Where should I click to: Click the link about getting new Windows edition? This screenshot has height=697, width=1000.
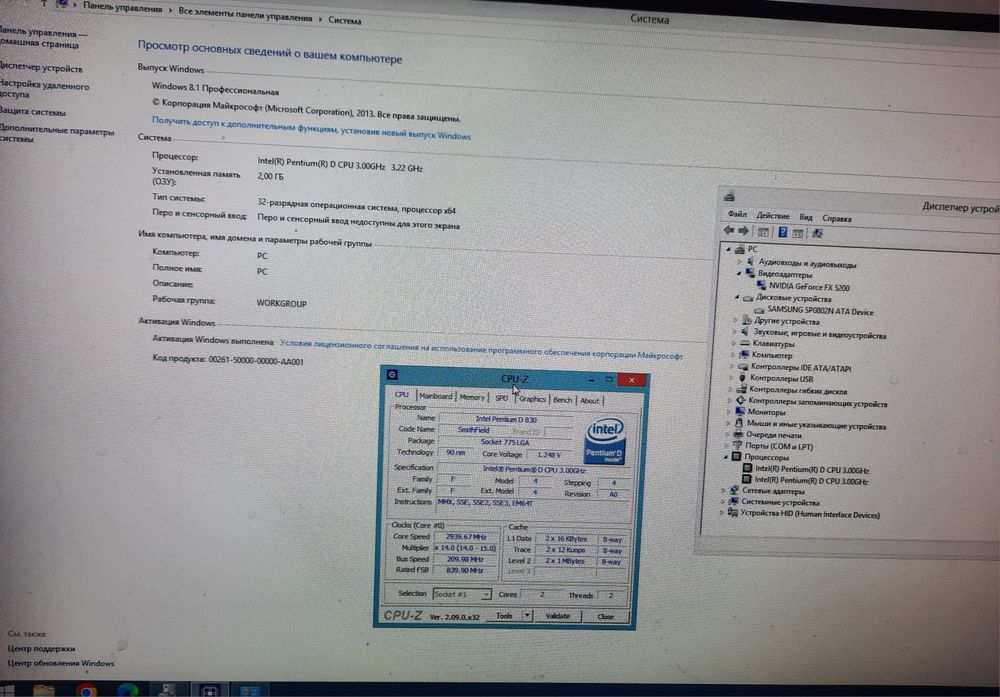point(311,129)
